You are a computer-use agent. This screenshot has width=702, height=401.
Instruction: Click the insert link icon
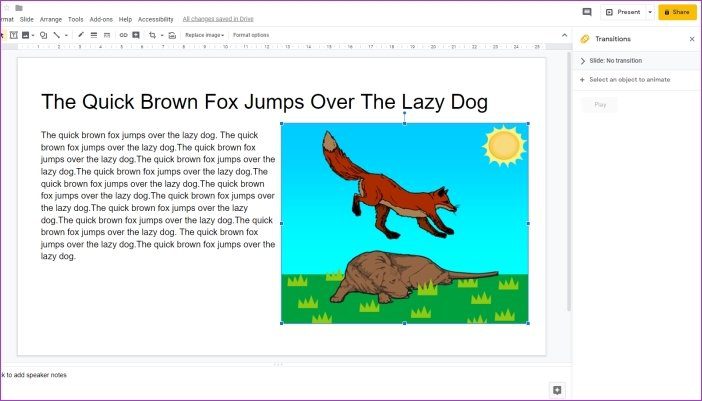tap(123, 35)
